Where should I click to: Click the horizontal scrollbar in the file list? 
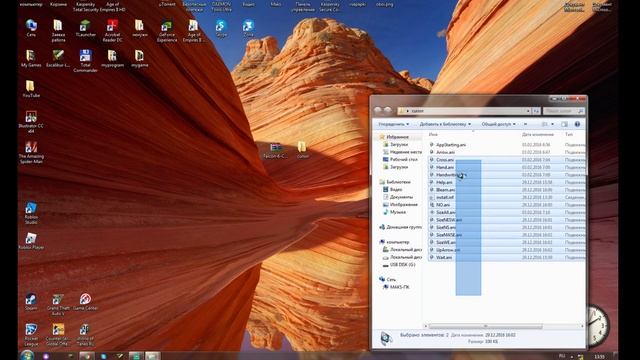click(x=486, y=326)
